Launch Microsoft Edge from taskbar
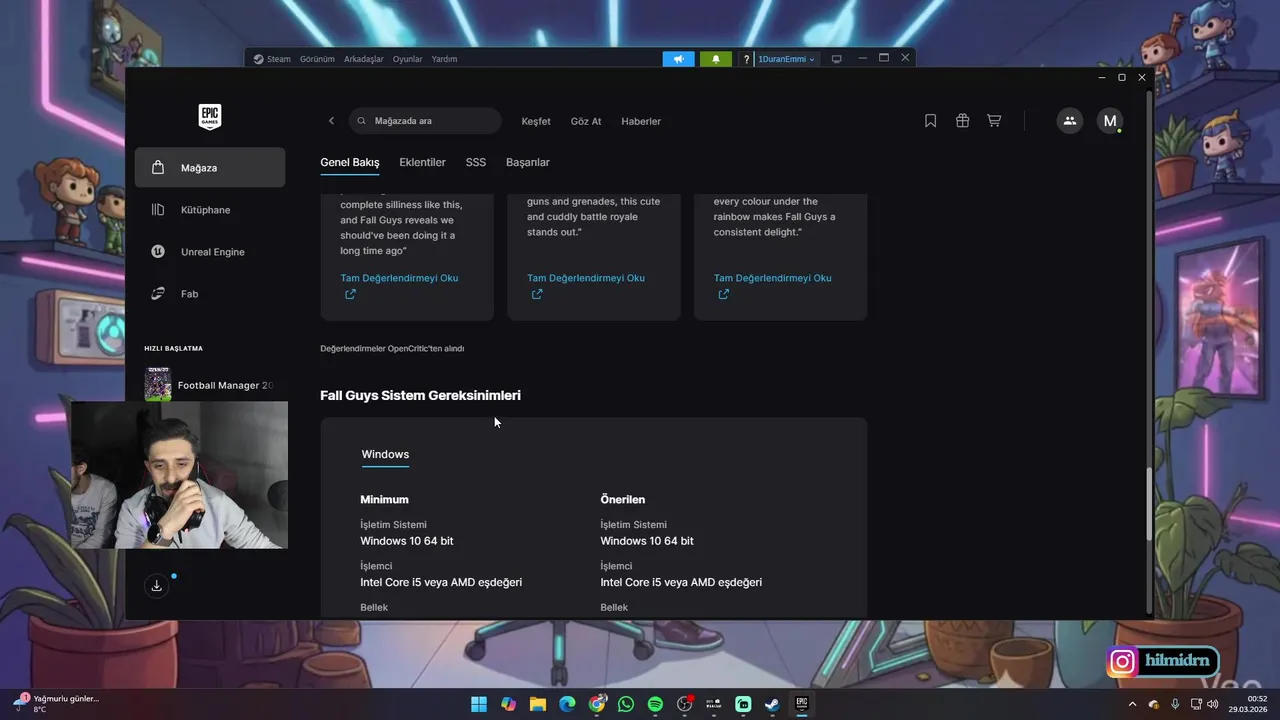This screenshot has width=1280, height=720. (567, 704)
